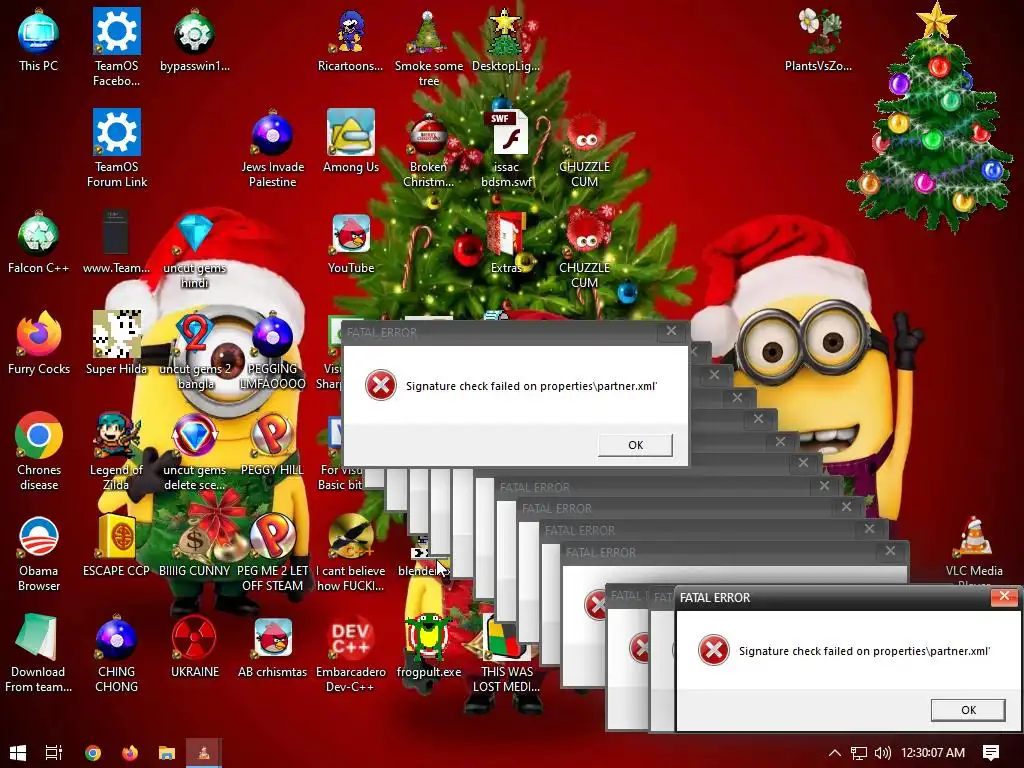The height and width of the screenshot is (768, 1024).
Task: Open the 12:30:07 AM clock
Action: pos(933,752)
